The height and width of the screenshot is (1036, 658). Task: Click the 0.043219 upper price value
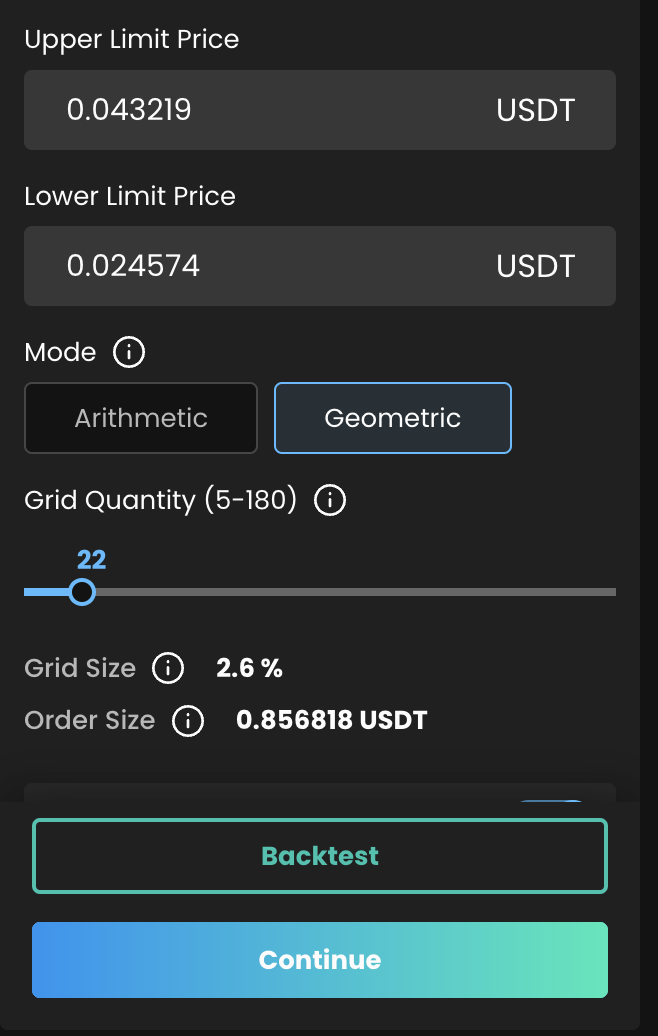(129, 110)
